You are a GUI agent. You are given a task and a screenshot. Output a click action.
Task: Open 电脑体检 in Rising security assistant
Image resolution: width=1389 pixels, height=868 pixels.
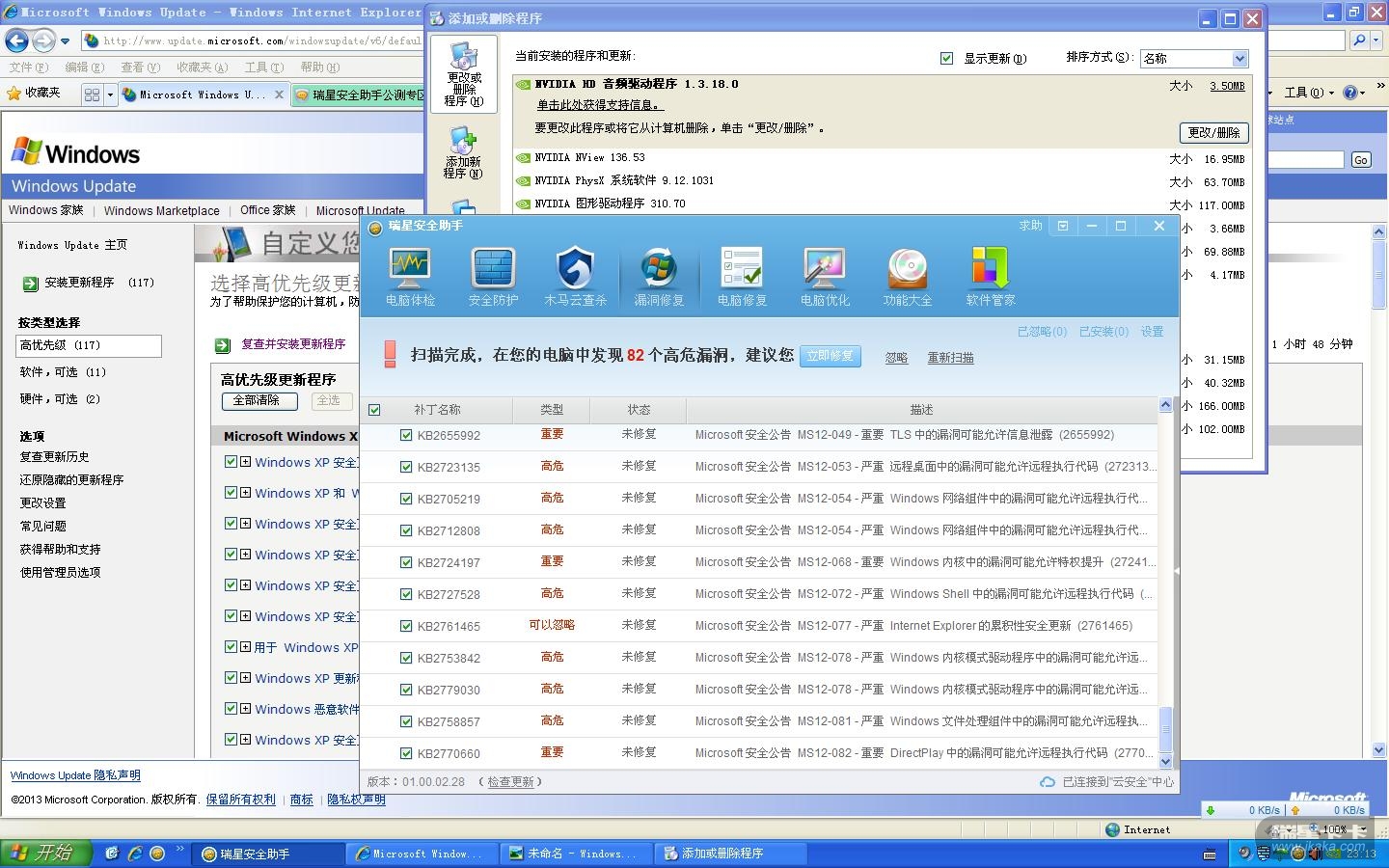coord(410,277)
